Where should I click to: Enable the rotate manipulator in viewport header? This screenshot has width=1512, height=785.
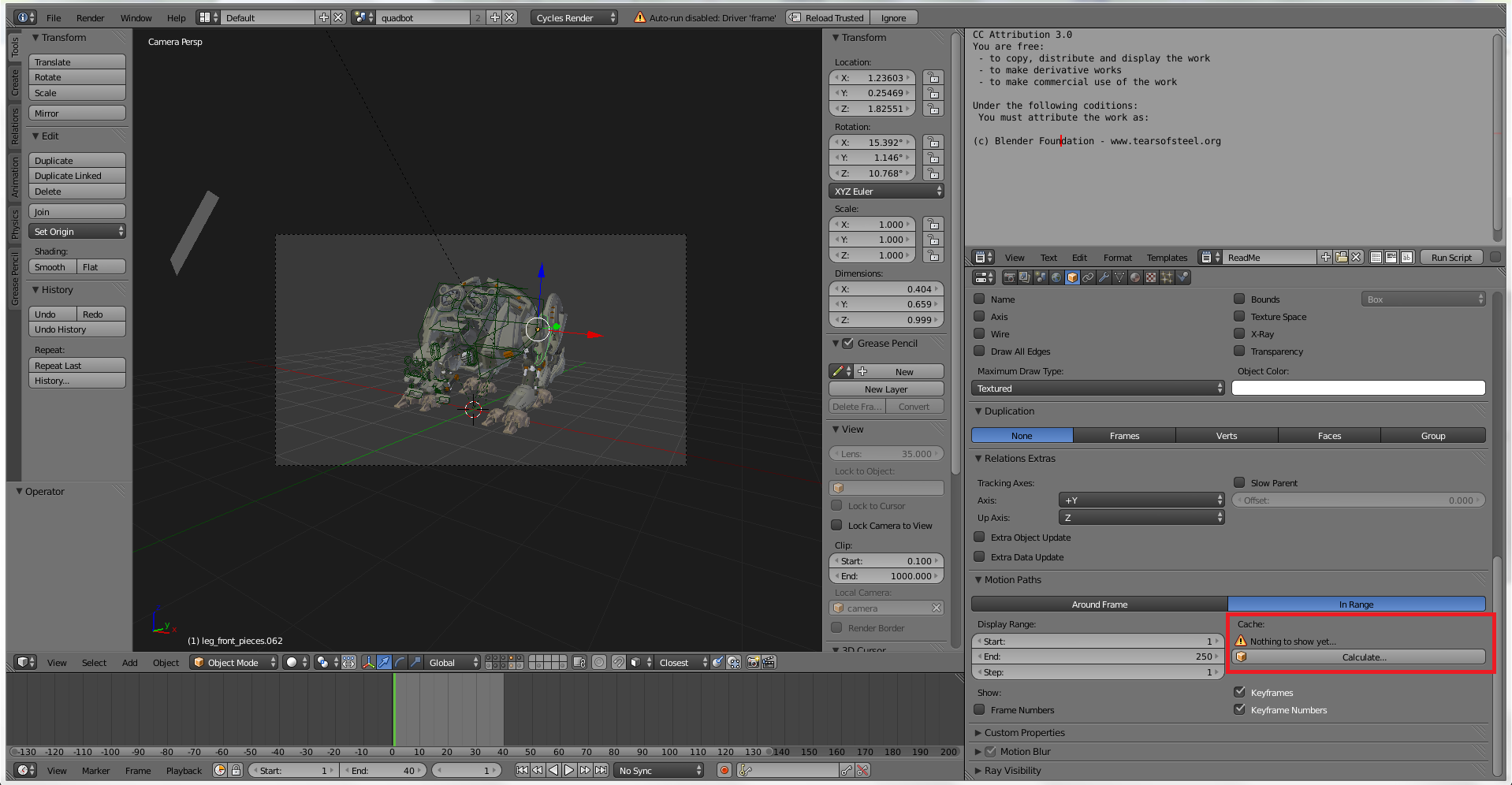[x=400, y=662]
